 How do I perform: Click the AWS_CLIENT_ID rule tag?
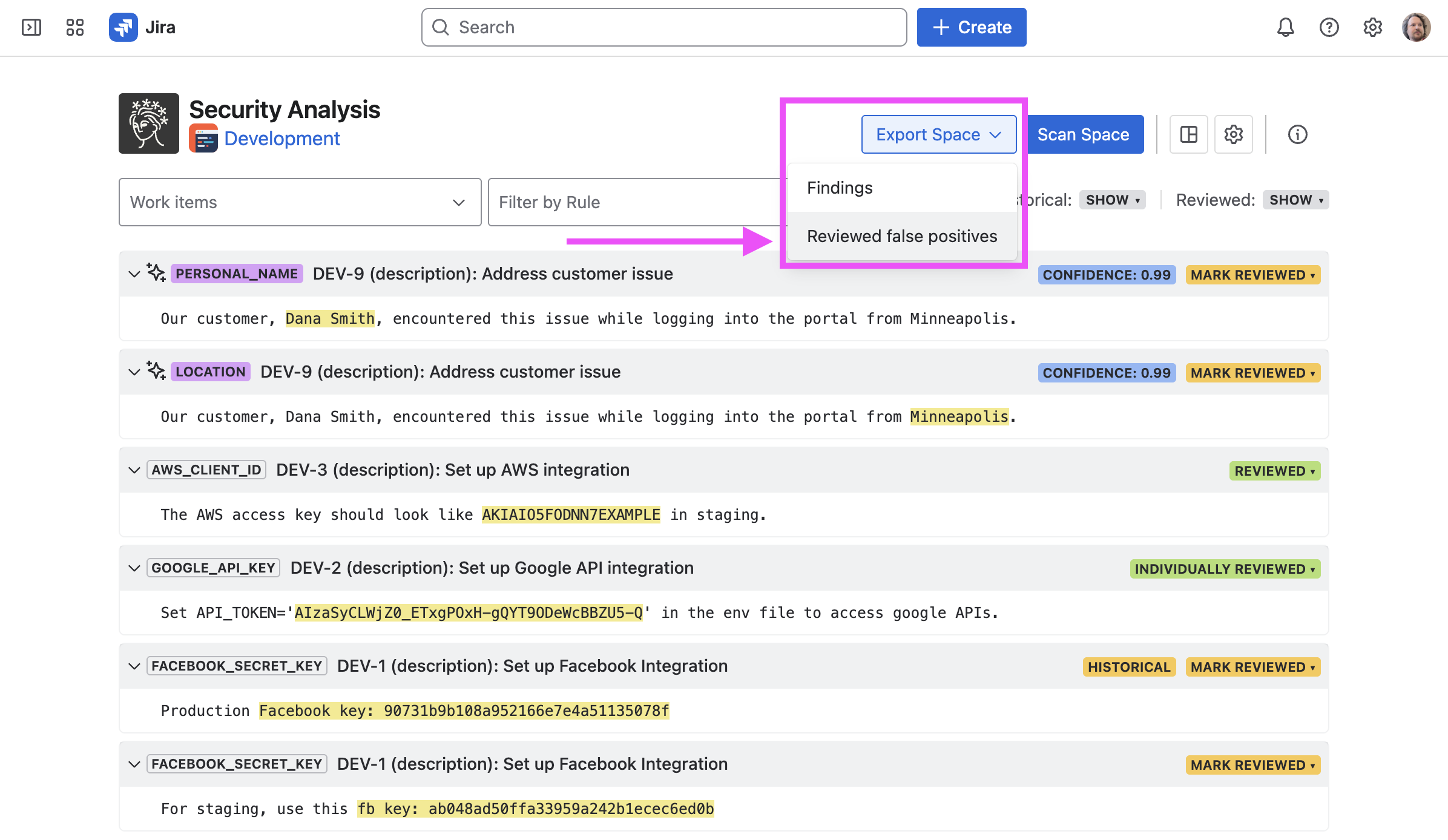click(x=206, y=470)
